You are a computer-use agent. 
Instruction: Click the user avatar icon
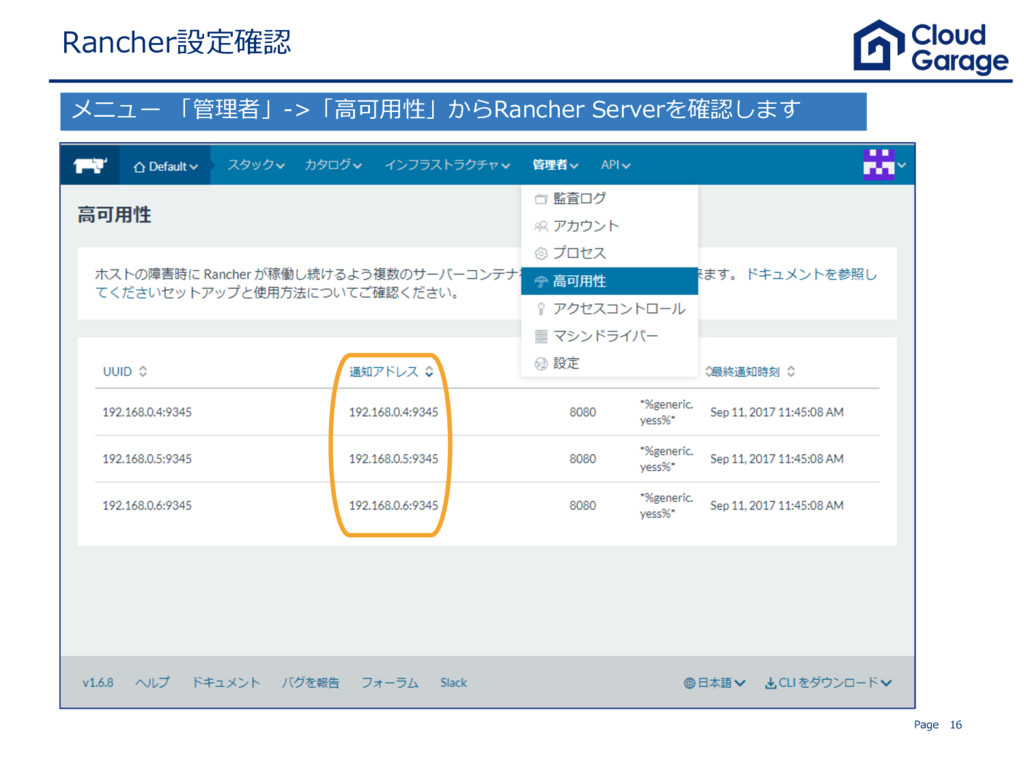coord(878,164)
